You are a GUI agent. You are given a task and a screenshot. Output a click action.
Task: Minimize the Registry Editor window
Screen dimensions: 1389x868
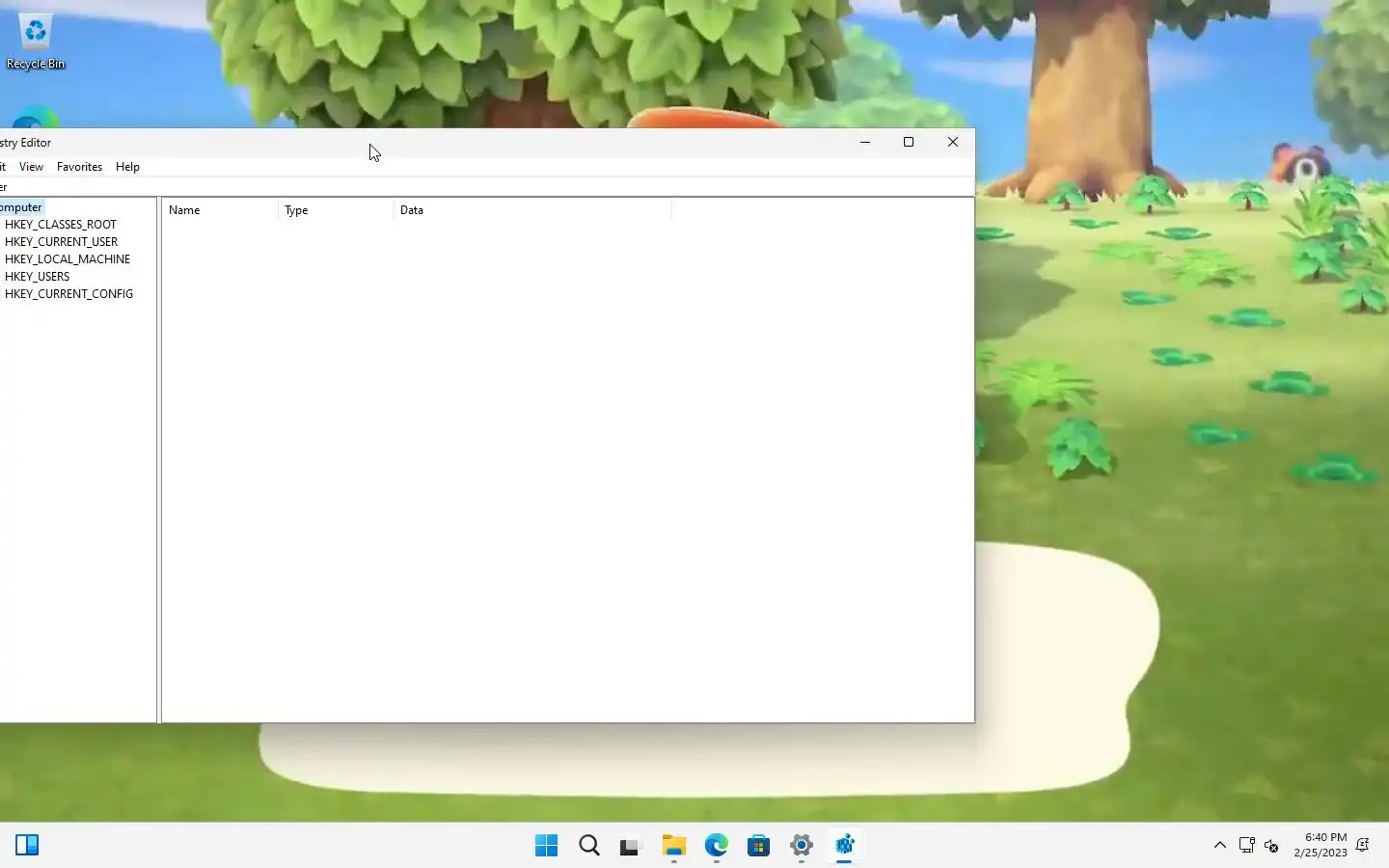[865, 143]
